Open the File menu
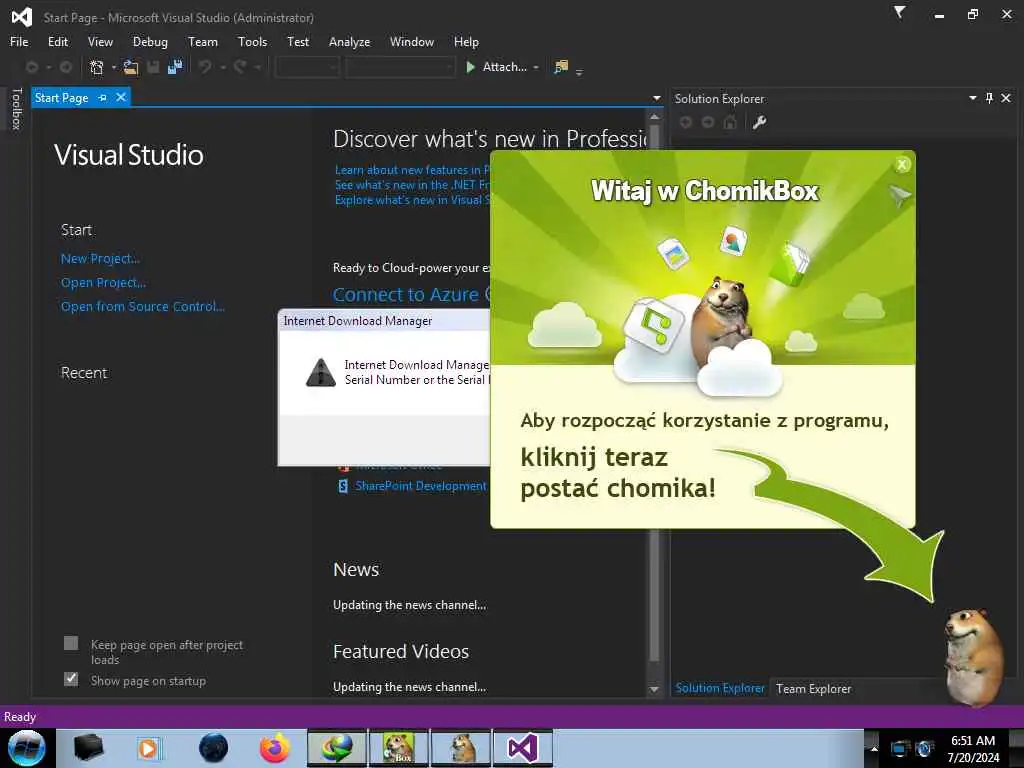 tap(19, 42)
